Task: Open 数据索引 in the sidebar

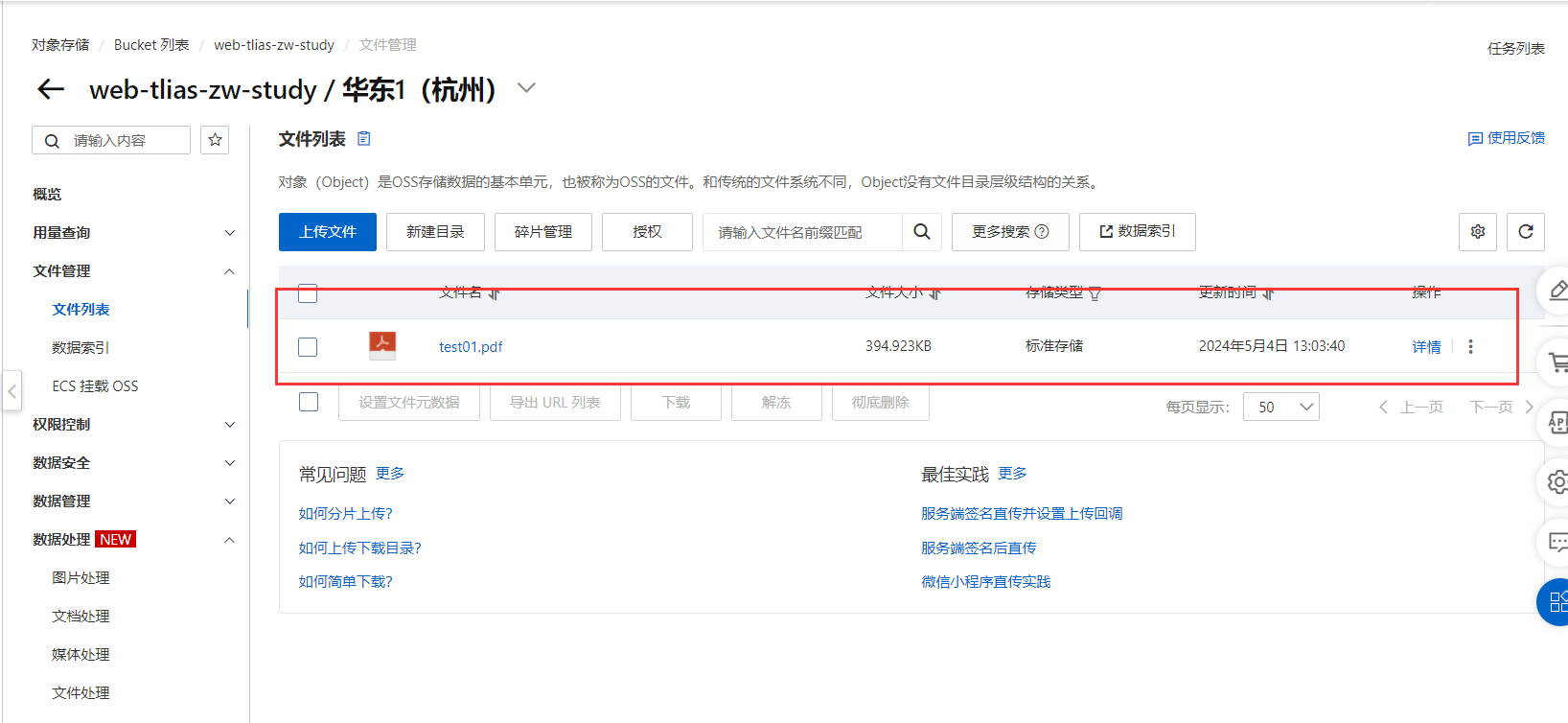Action: tap(81, 347)
